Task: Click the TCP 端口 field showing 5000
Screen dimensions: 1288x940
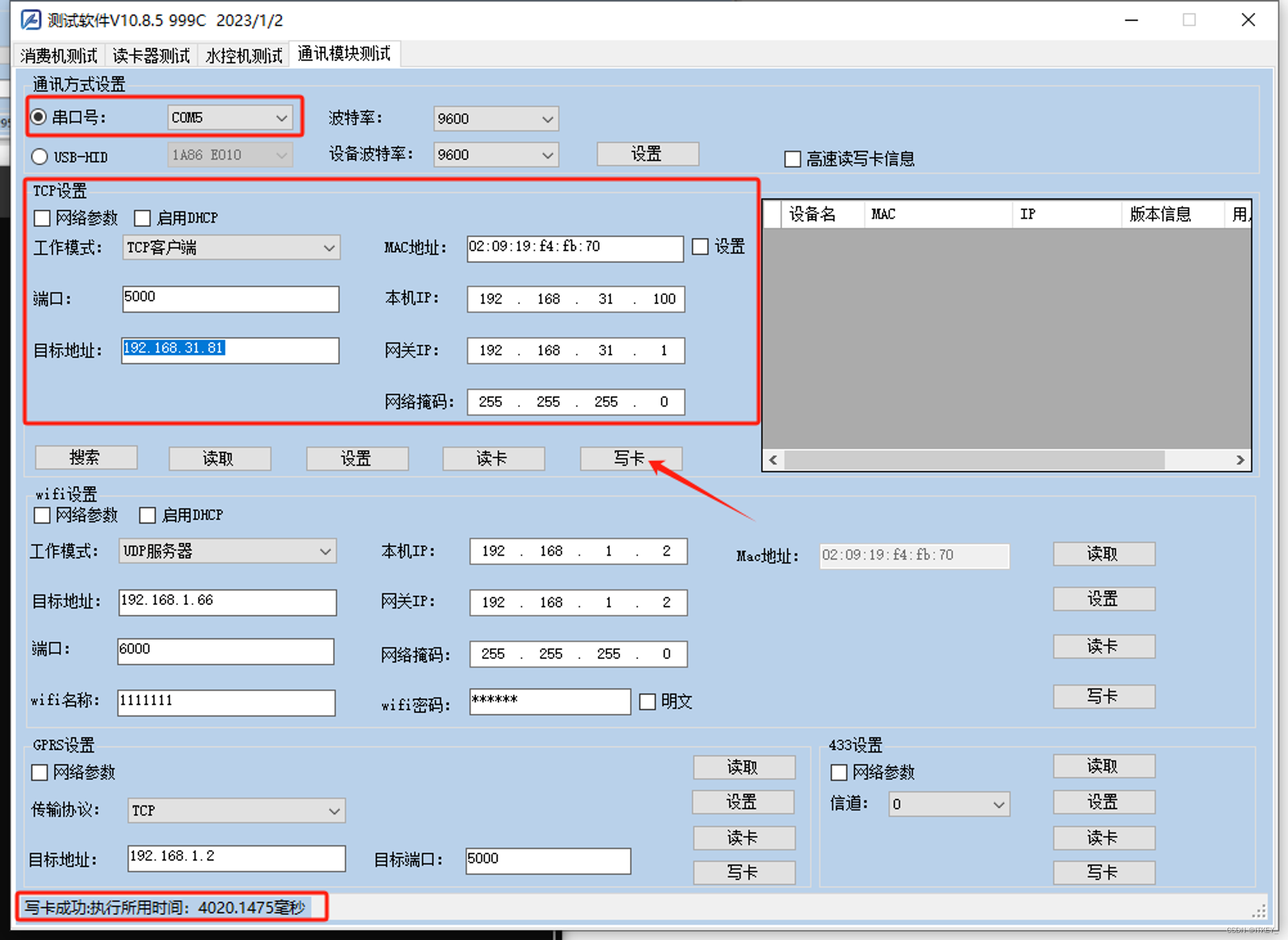Action: pyautogui.click(x=231, y=299)
